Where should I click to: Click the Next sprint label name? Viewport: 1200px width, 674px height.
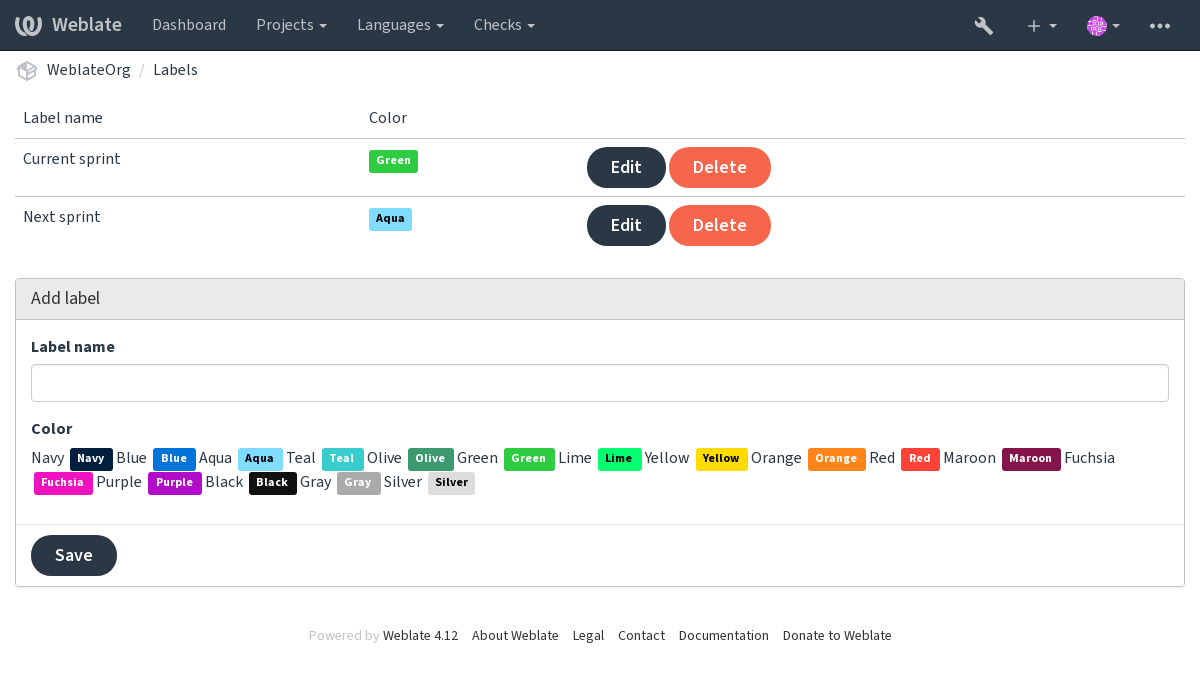(62, 217)
